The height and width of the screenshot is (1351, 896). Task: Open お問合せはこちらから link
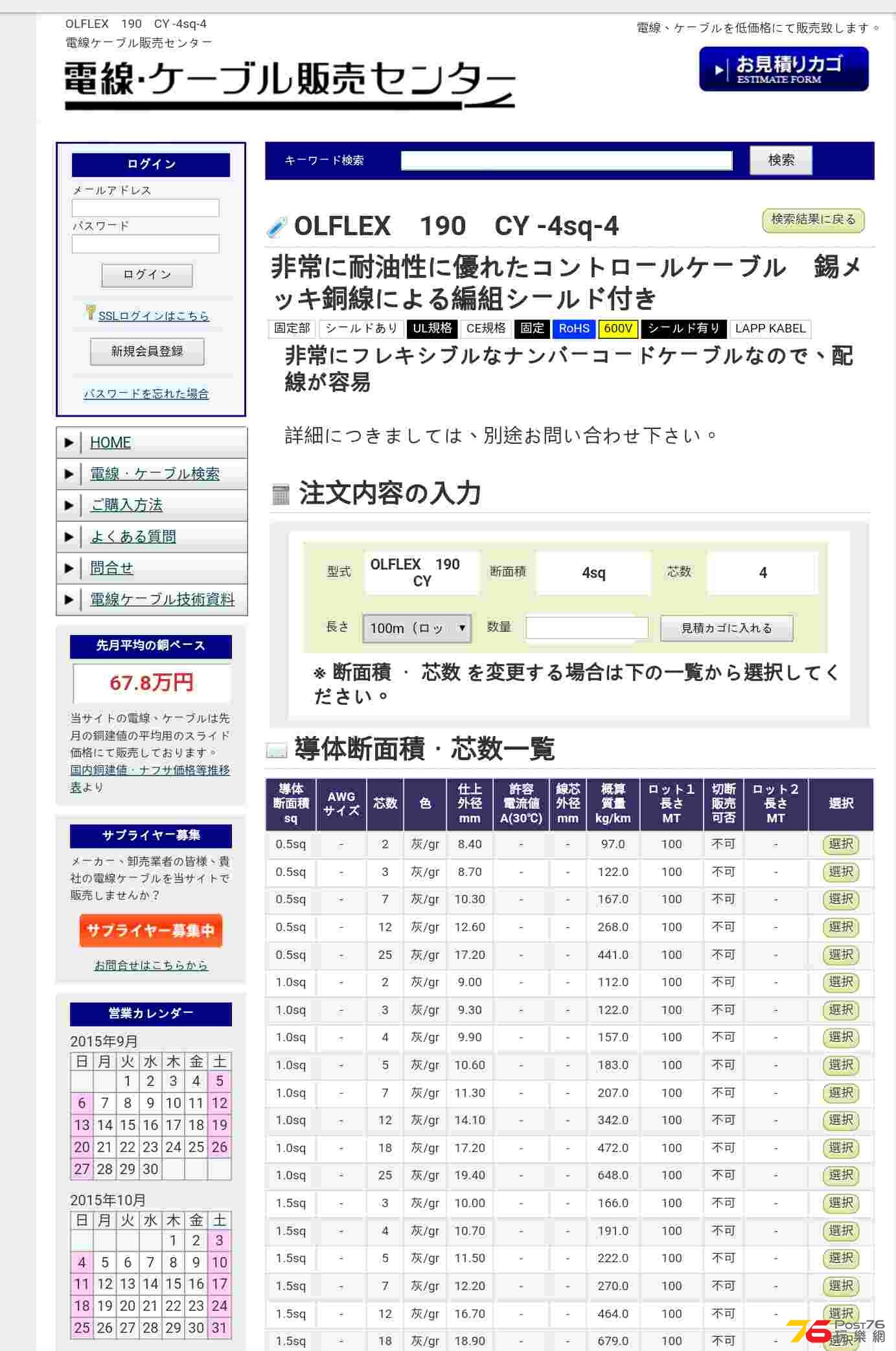151,965
